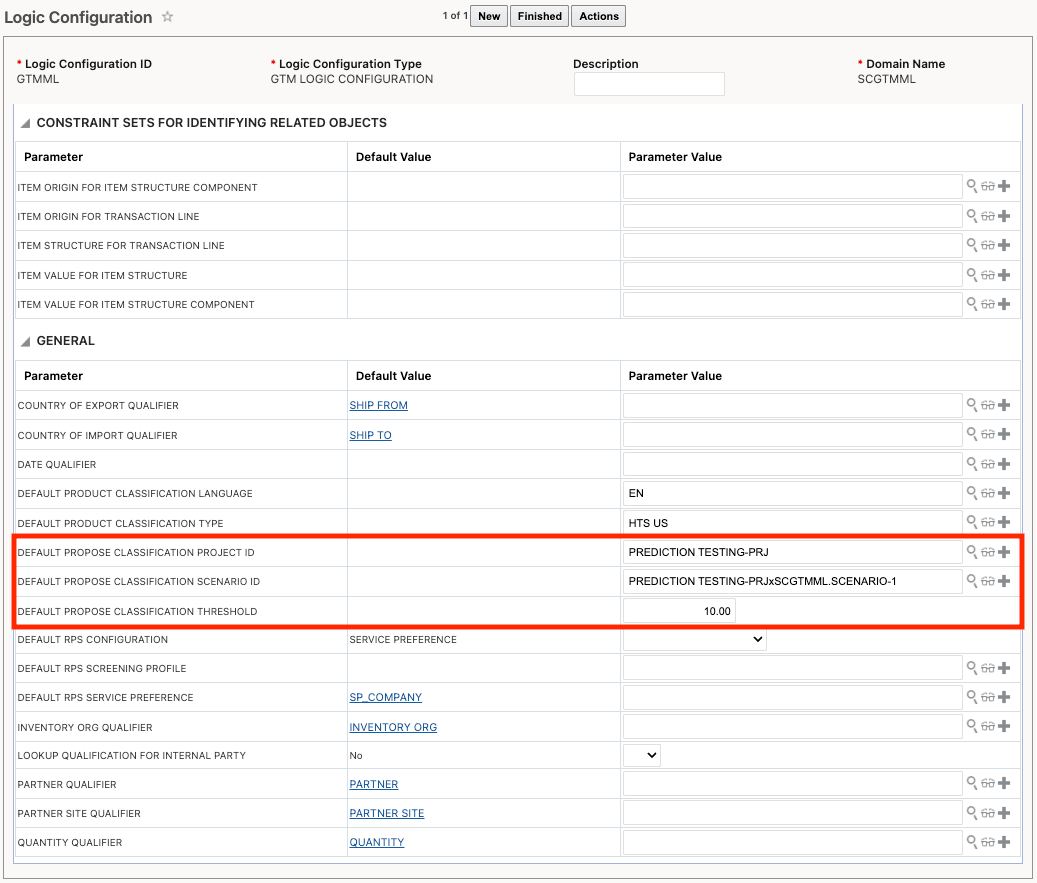Click DEFAULT RPS SCREENING PROFILE value field

tap(792, 669)
